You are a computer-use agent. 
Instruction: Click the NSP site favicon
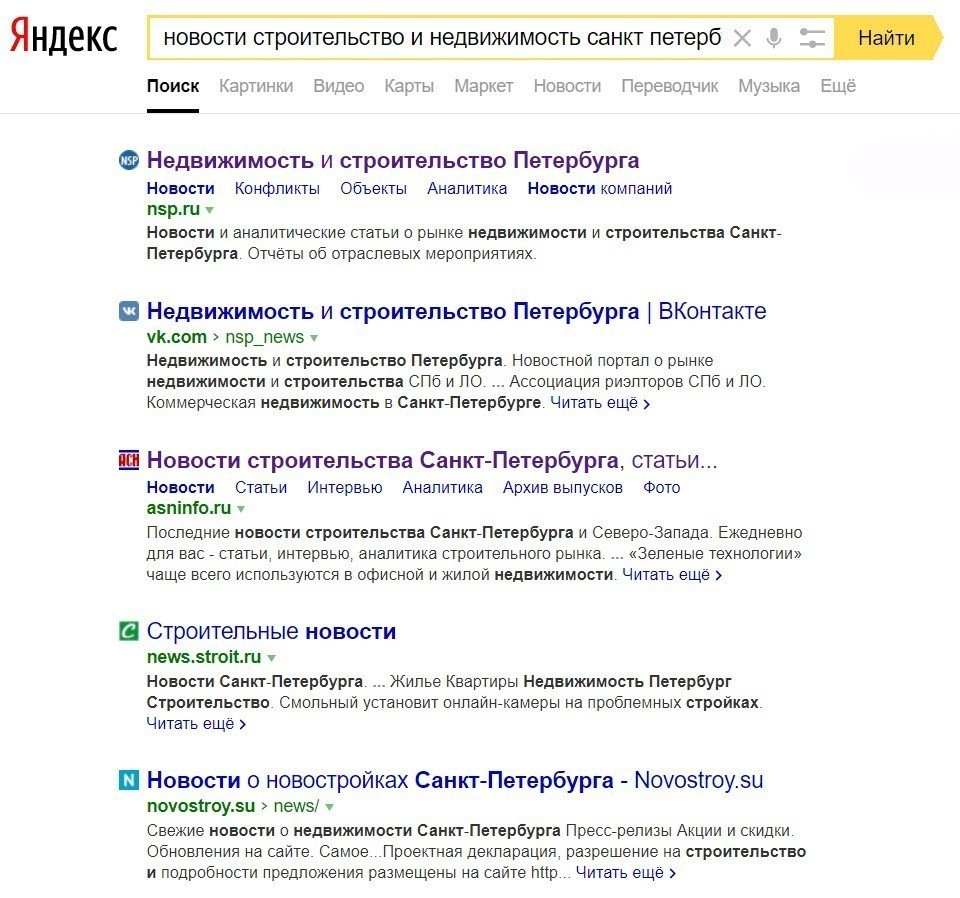[x=129, y=160]
